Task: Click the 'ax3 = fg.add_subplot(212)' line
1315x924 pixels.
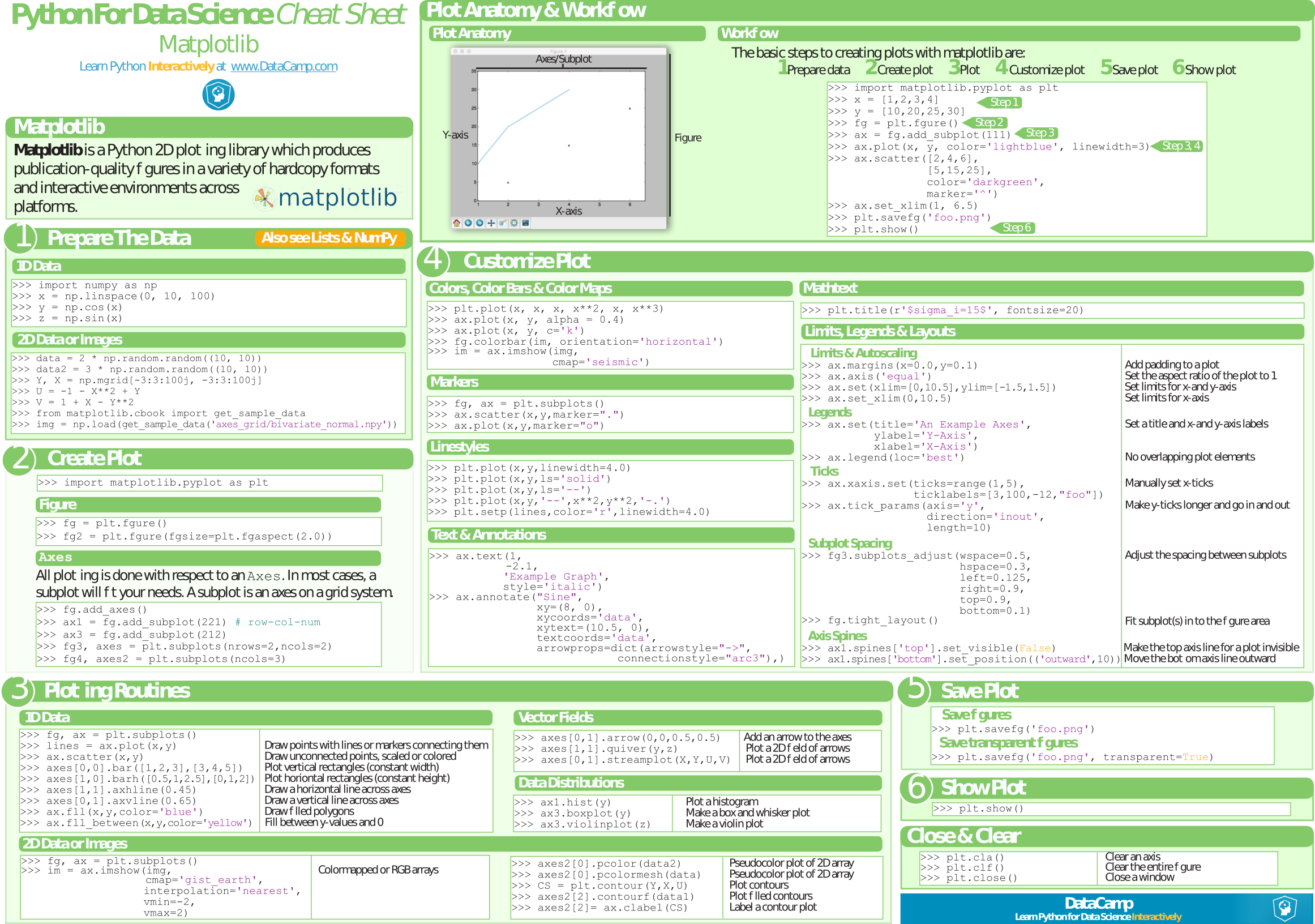Action: click(132, 635)
